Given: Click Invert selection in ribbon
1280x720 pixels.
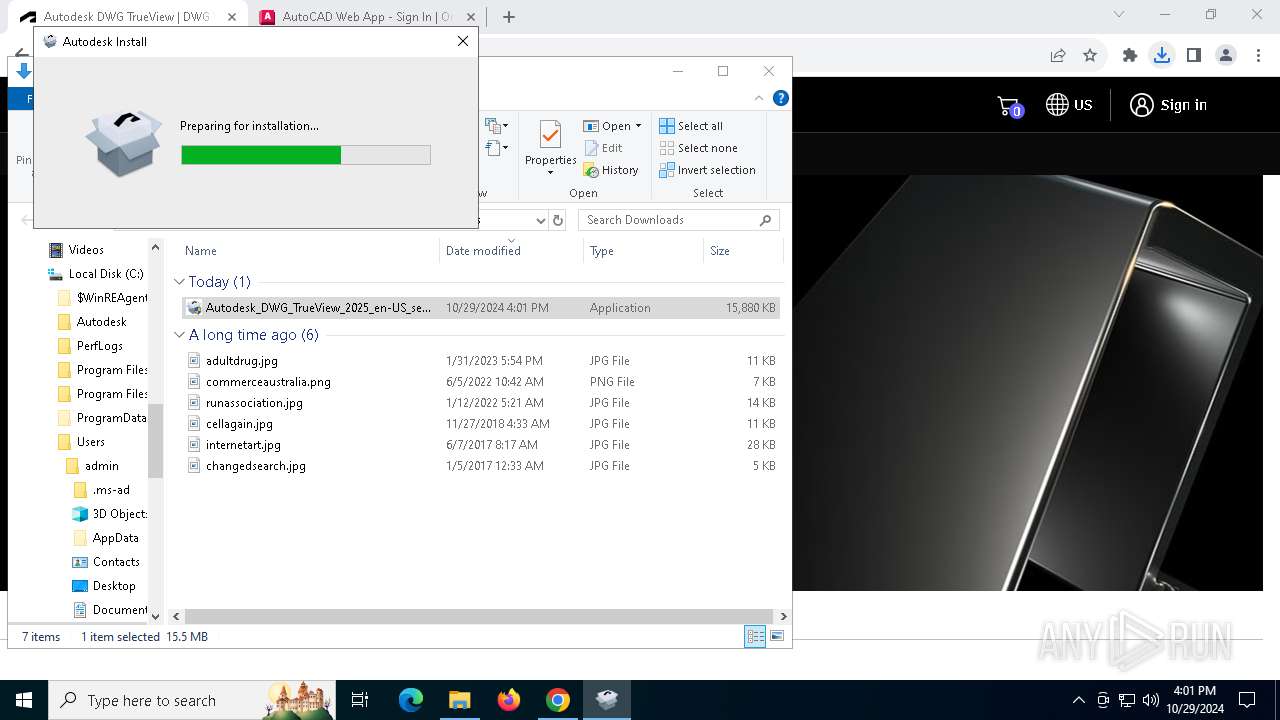Looking at the screenshot, I should tap(707, 170).
